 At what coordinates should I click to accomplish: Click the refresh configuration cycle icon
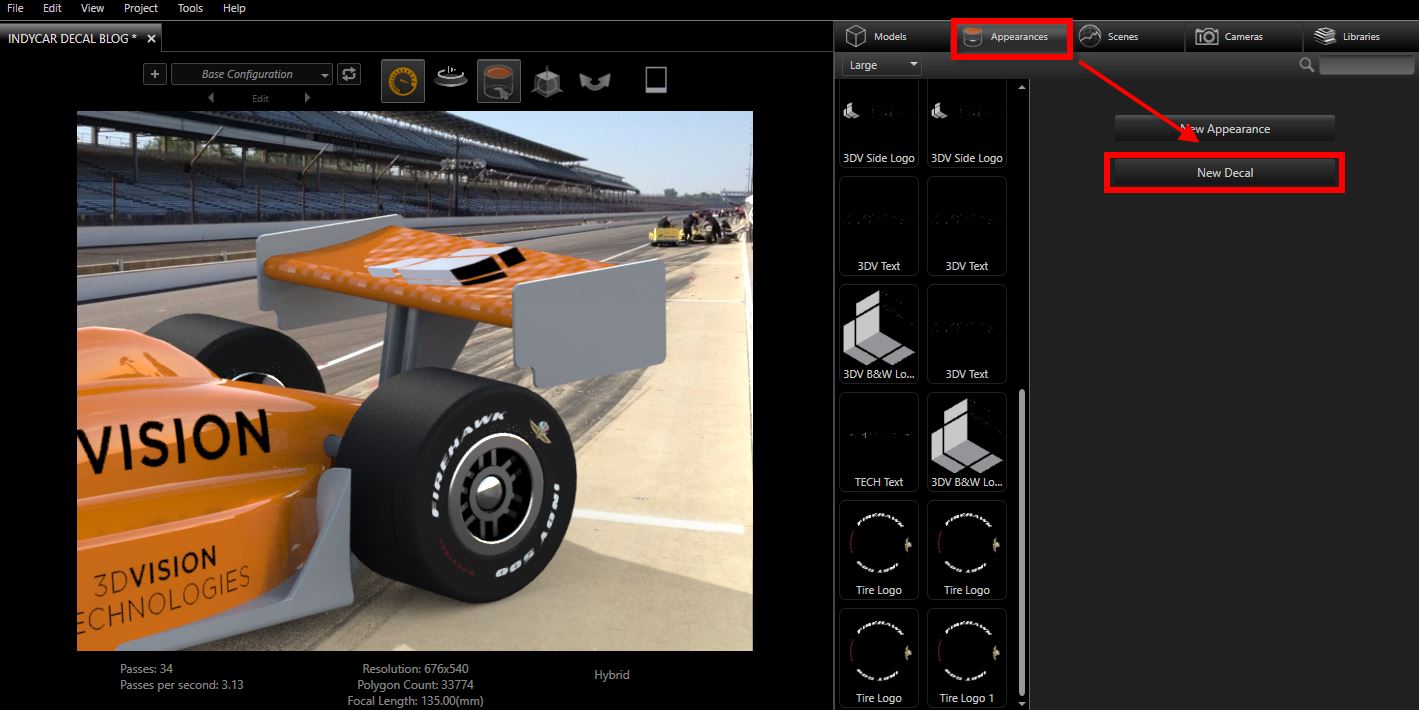(349, 74)
